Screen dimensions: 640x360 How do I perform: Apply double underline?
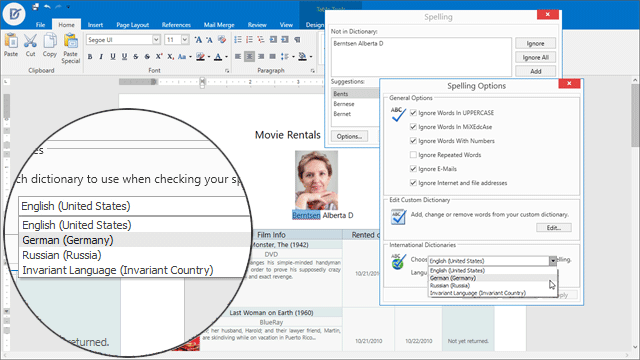124,57
